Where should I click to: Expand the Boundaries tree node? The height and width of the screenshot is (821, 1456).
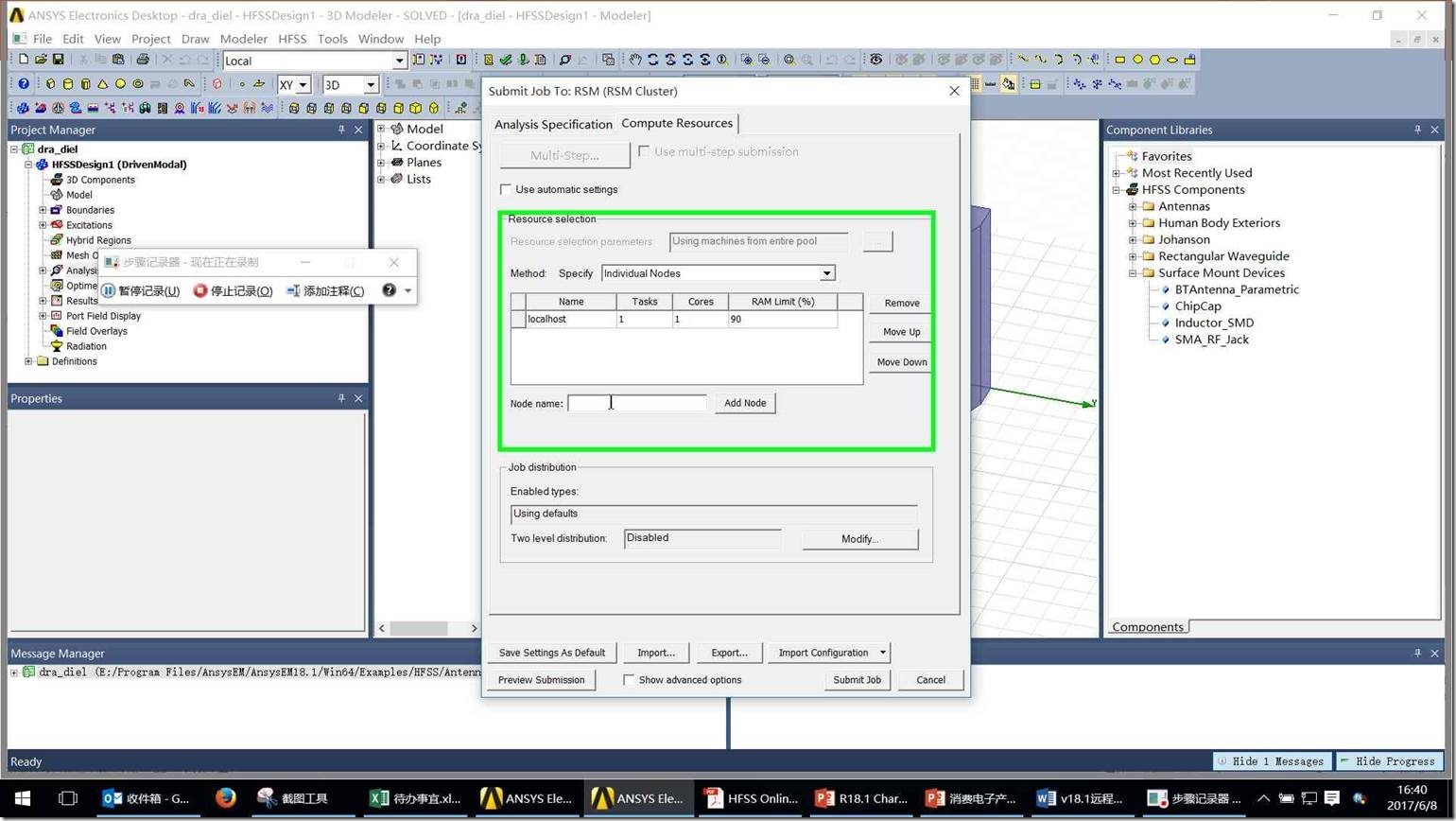point(43,210)
